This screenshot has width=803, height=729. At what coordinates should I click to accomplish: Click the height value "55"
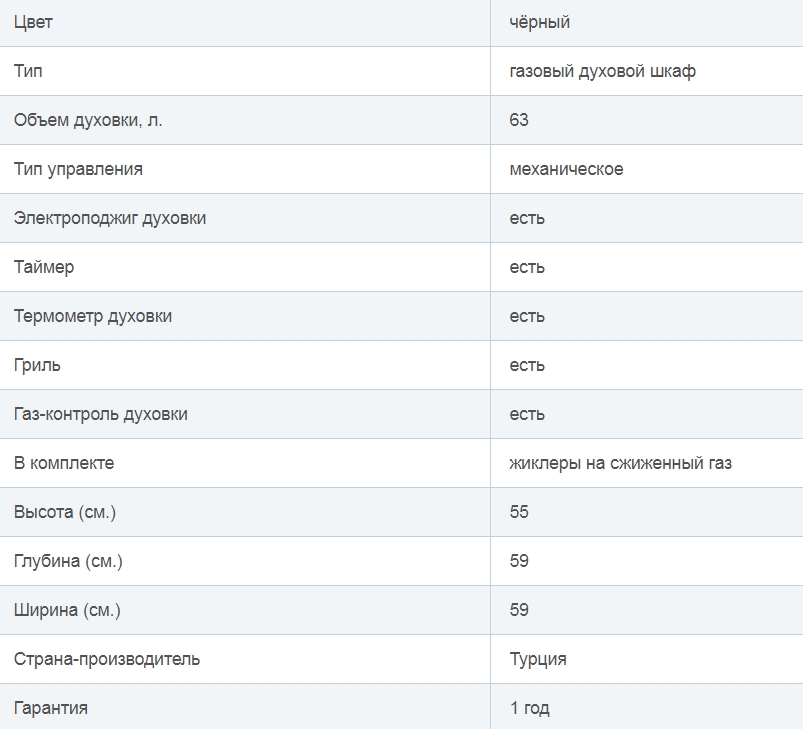point(519,512)
